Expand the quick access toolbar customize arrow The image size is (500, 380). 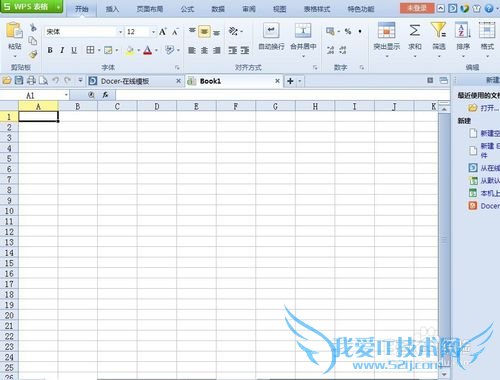pyautogui.click(x=80, y=80)
